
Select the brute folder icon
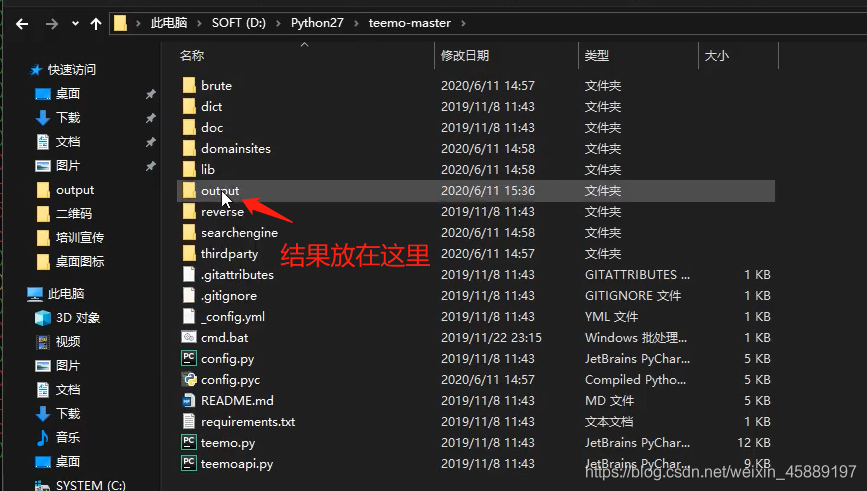click(189, 85)
